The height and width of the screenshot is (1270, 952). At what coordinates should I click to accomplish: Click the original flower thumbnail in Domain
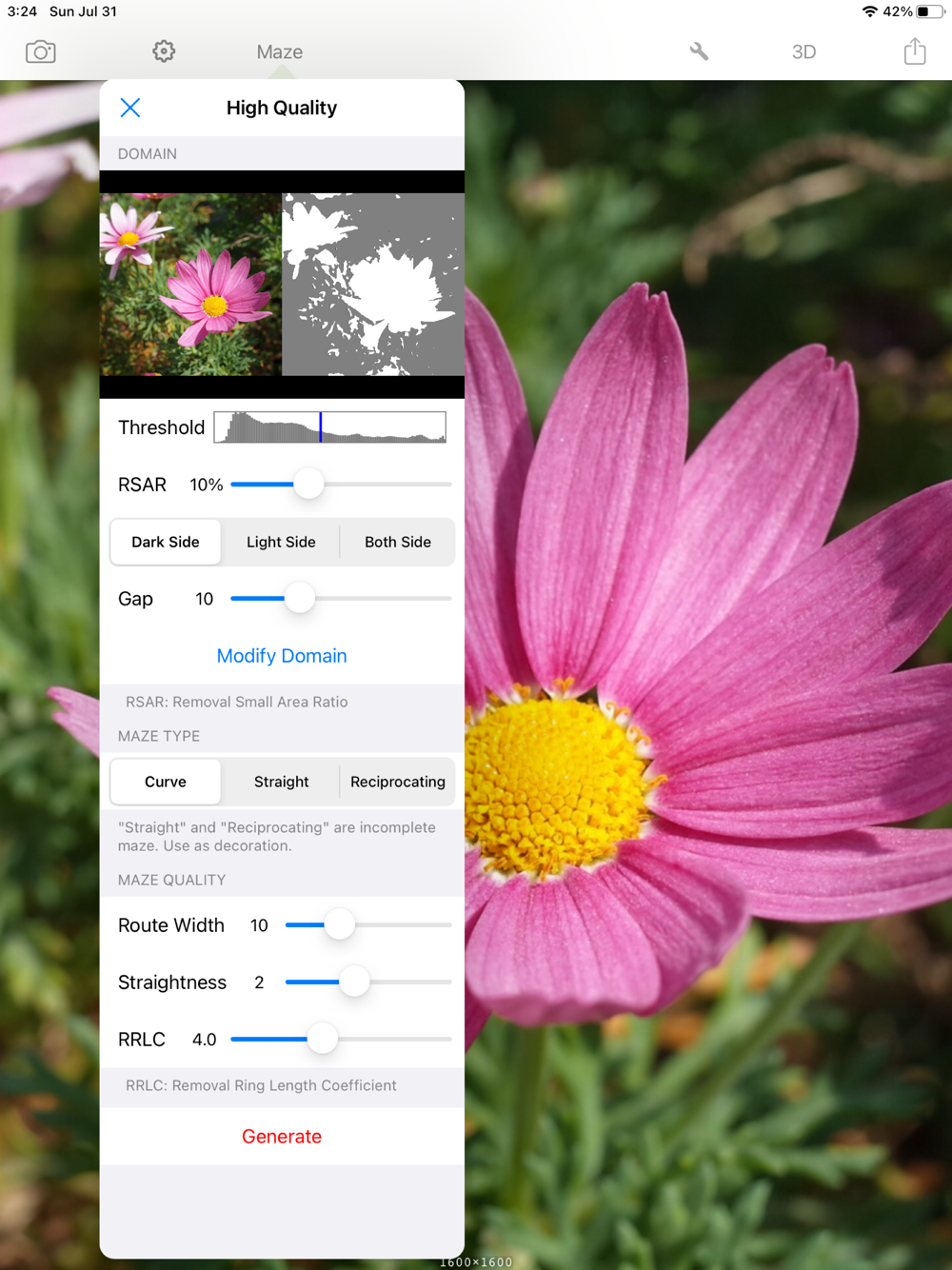pos(190,285)
